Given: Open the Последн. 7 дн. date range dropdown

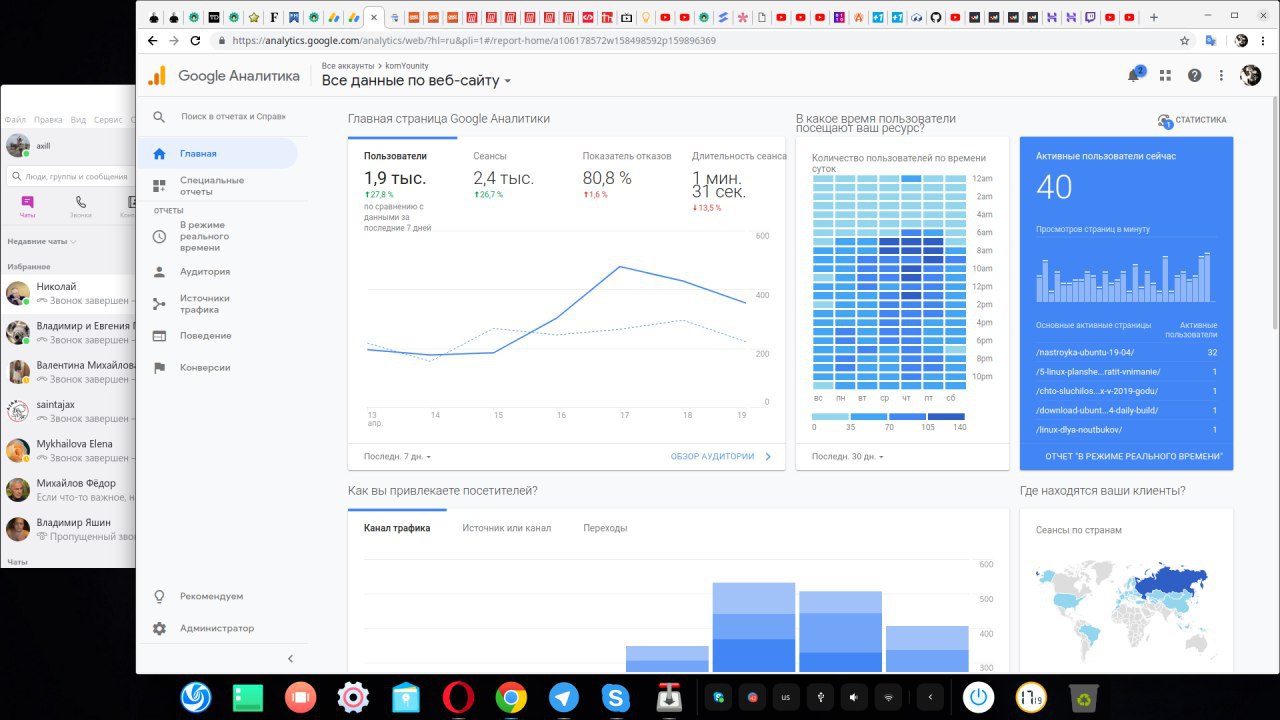Looking at the screenshot, I should tap(398, 457).
